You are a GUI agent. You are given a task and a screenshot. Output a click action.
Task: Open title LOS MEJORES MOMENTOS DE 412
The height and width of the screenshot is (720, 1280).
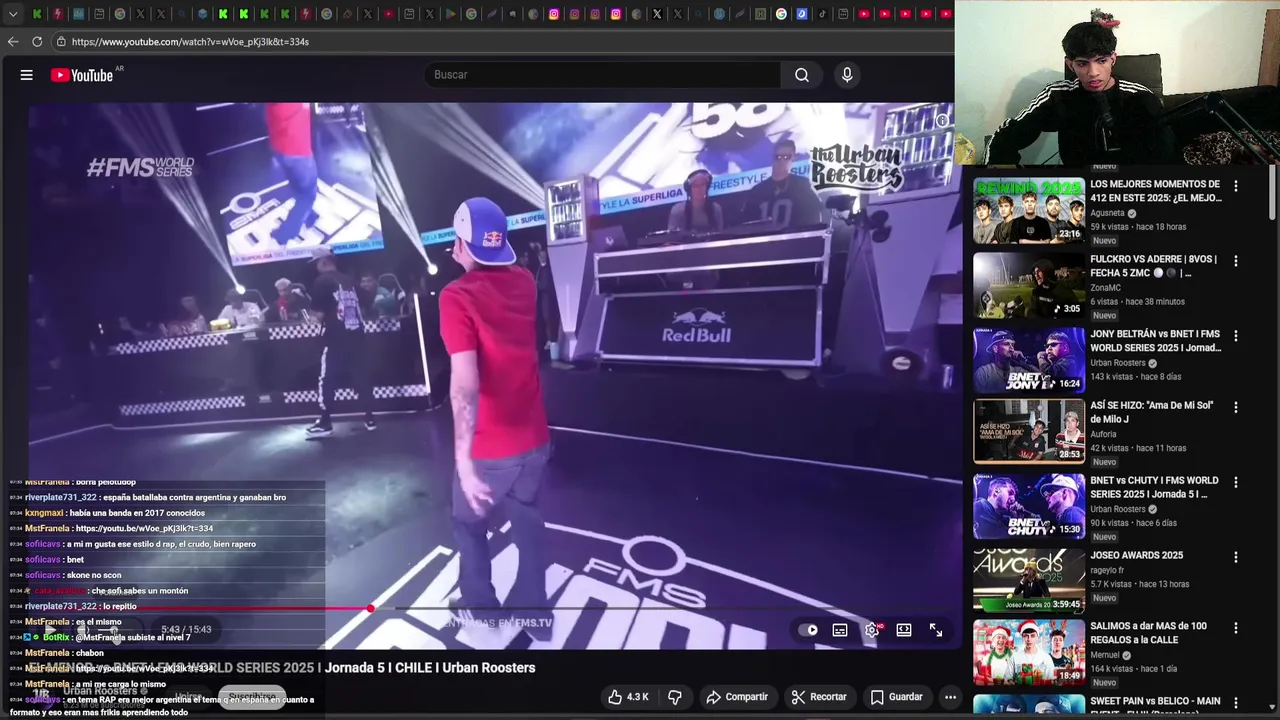[x=1156, y=191]
